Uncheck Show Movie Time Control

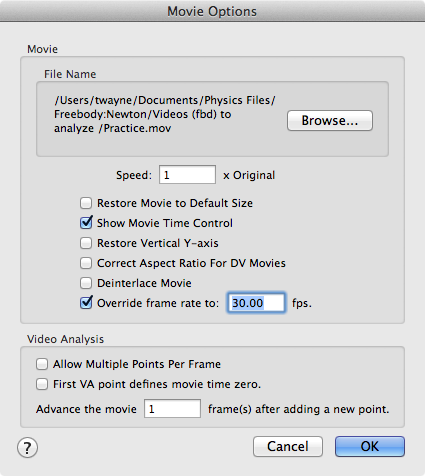pos(86,223)
